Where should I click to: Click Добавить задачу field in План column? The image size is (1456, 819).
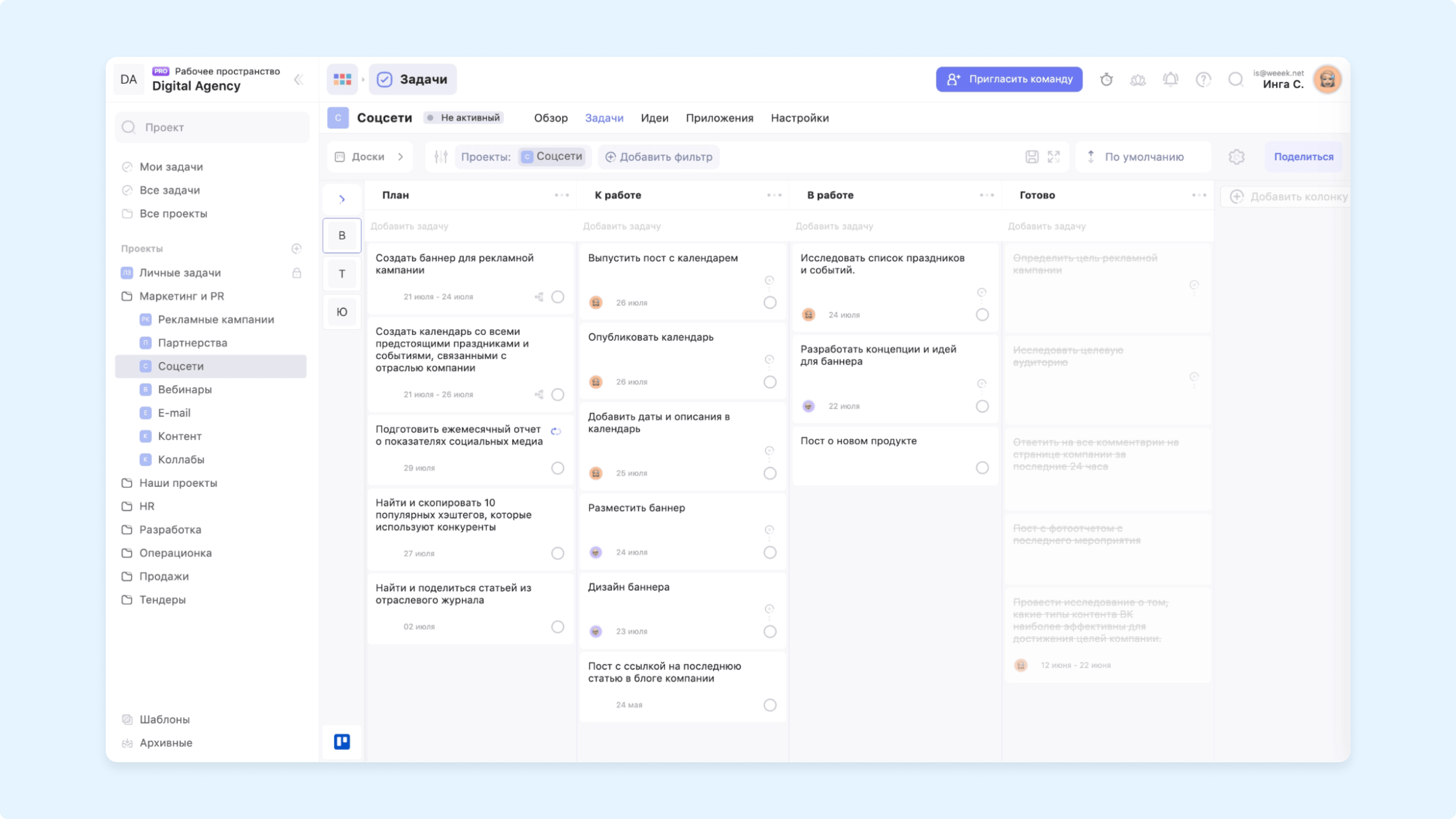470,226
